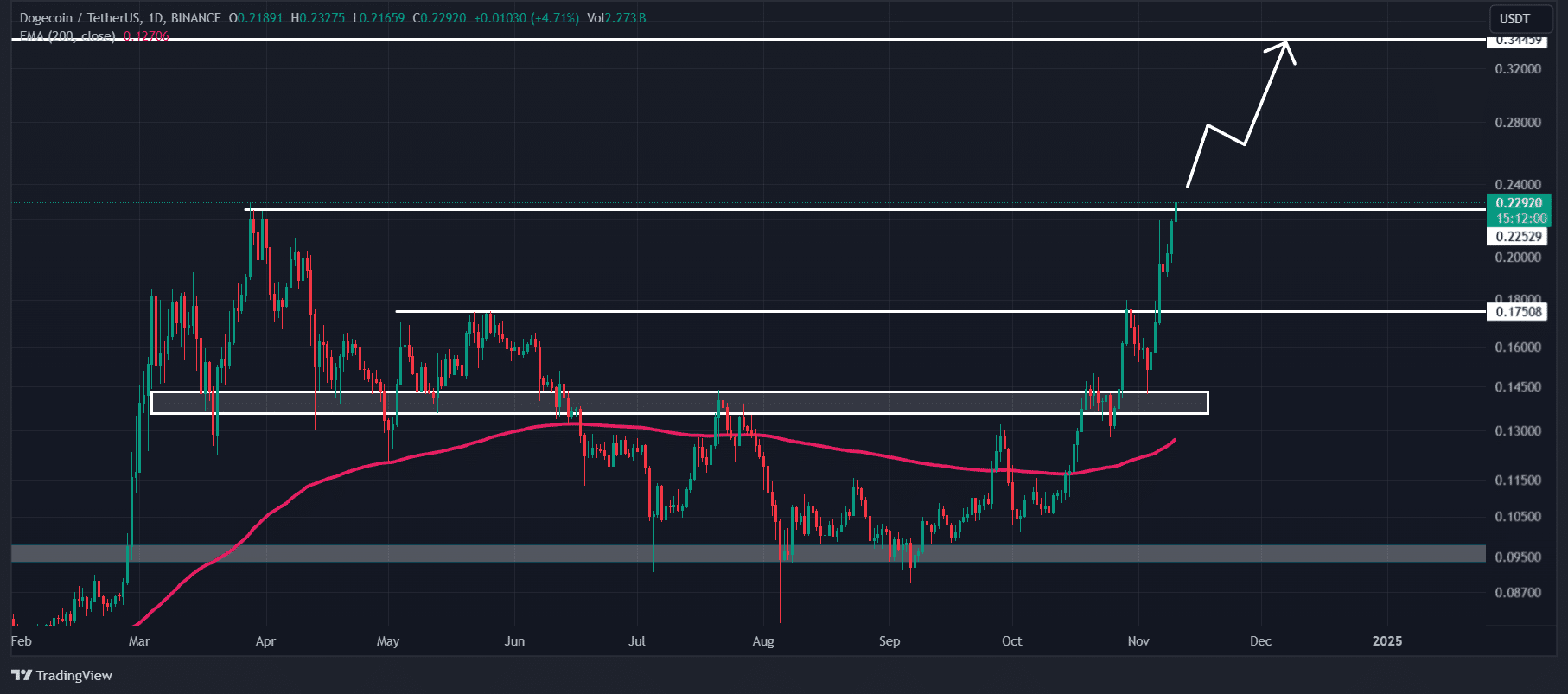Click the Aug label on time axis
Screen dimensions: 1568x694
click(x=763, y=640)
